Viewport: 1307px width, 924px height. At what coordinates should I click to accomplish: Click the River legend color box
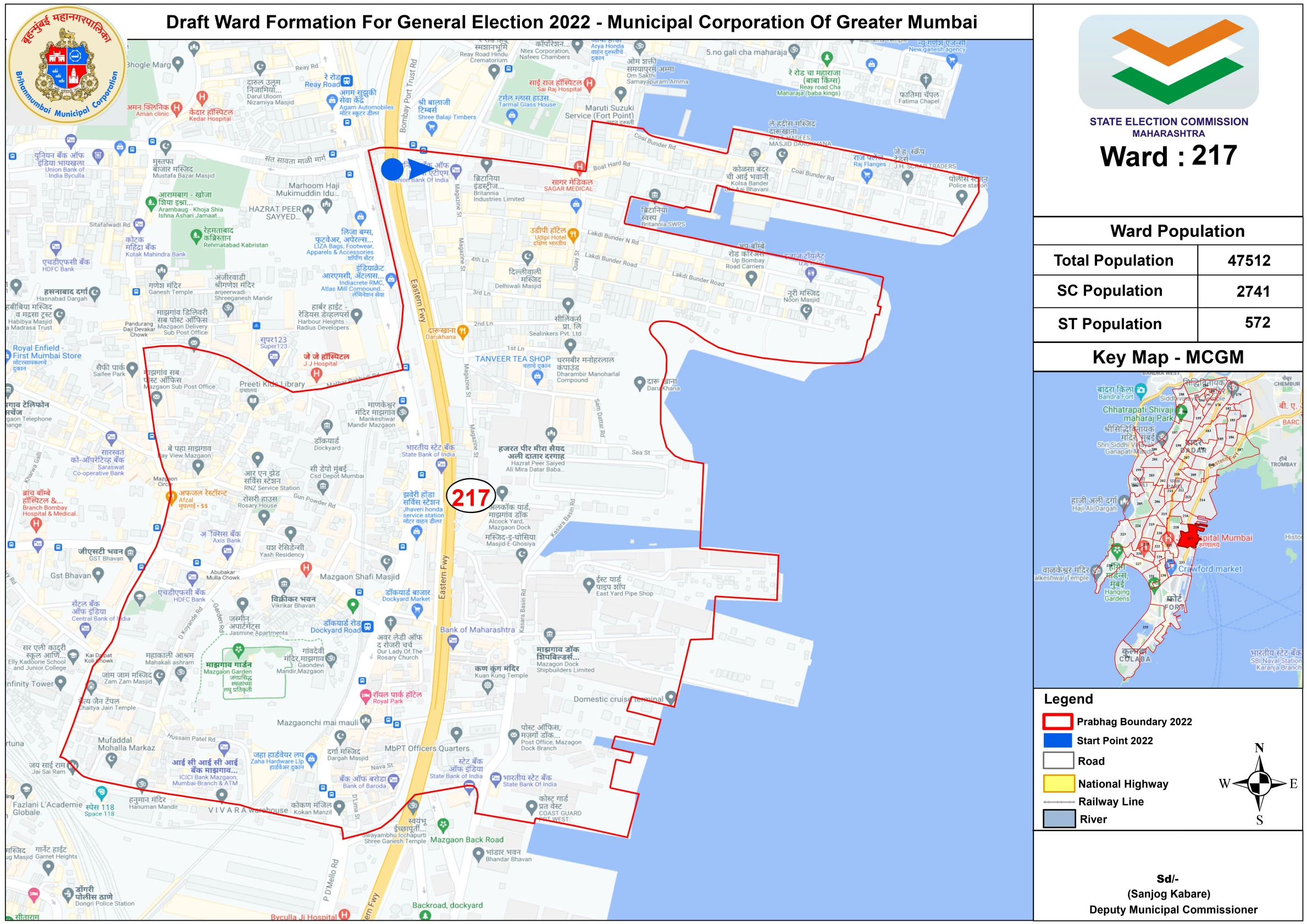coord(1058,818)
